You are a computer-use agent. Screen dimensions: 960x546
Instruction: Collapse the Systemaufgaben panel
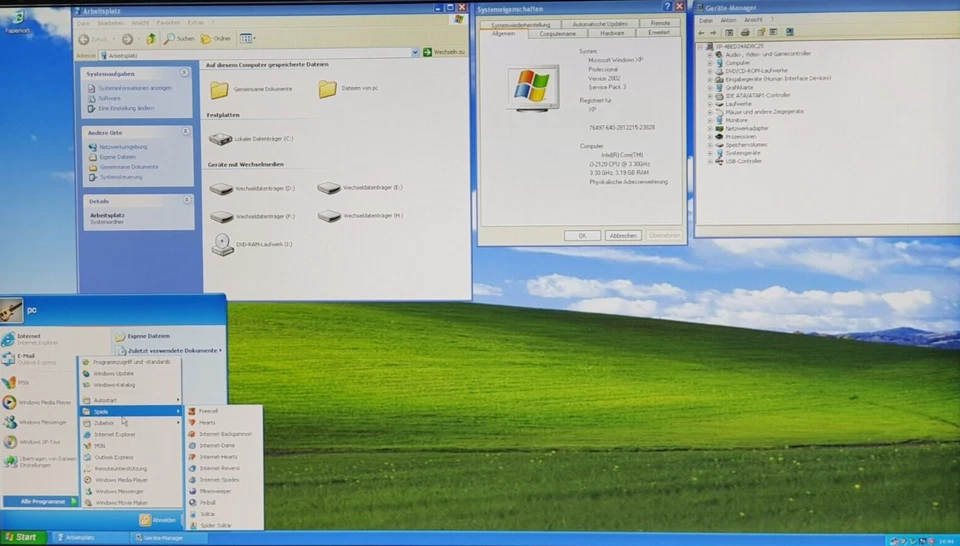[184, 72]
